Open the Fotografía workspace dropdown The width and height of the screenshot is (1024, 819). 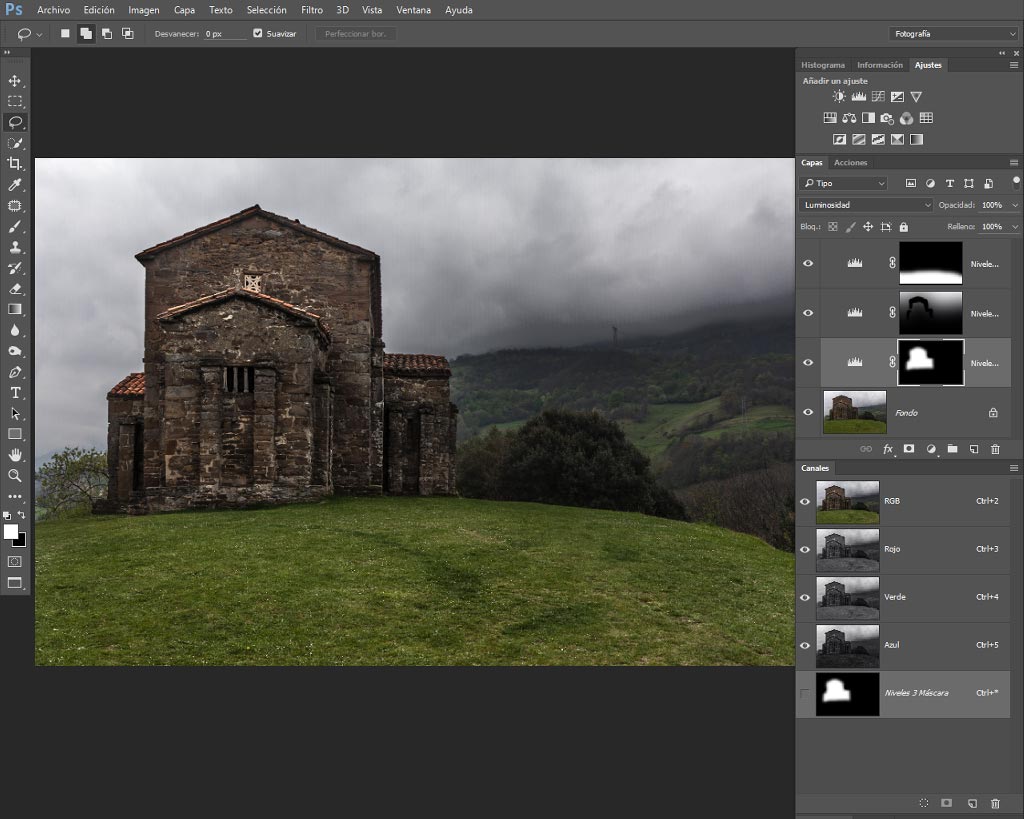click(953, 34)
